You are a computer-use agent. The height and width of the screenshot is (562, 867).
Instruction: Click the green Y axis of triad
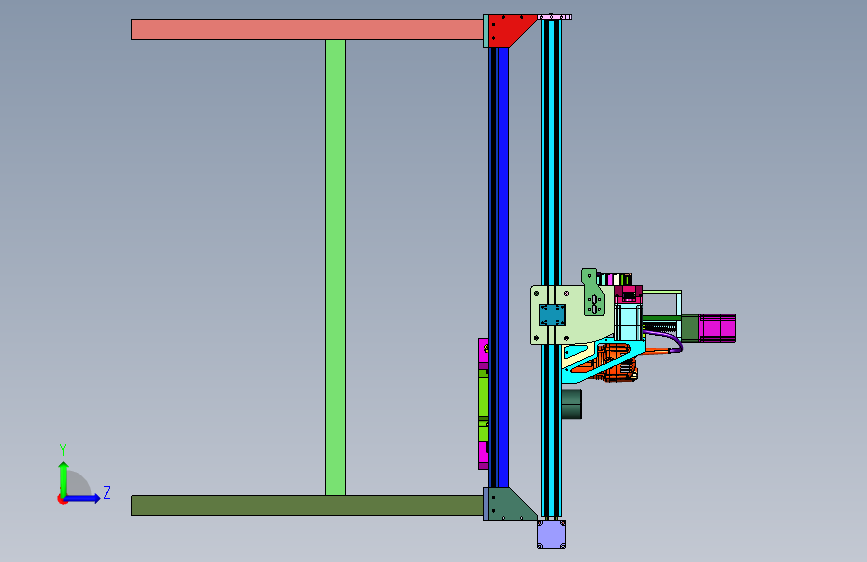pyautogui.click(x=64, y=478)
